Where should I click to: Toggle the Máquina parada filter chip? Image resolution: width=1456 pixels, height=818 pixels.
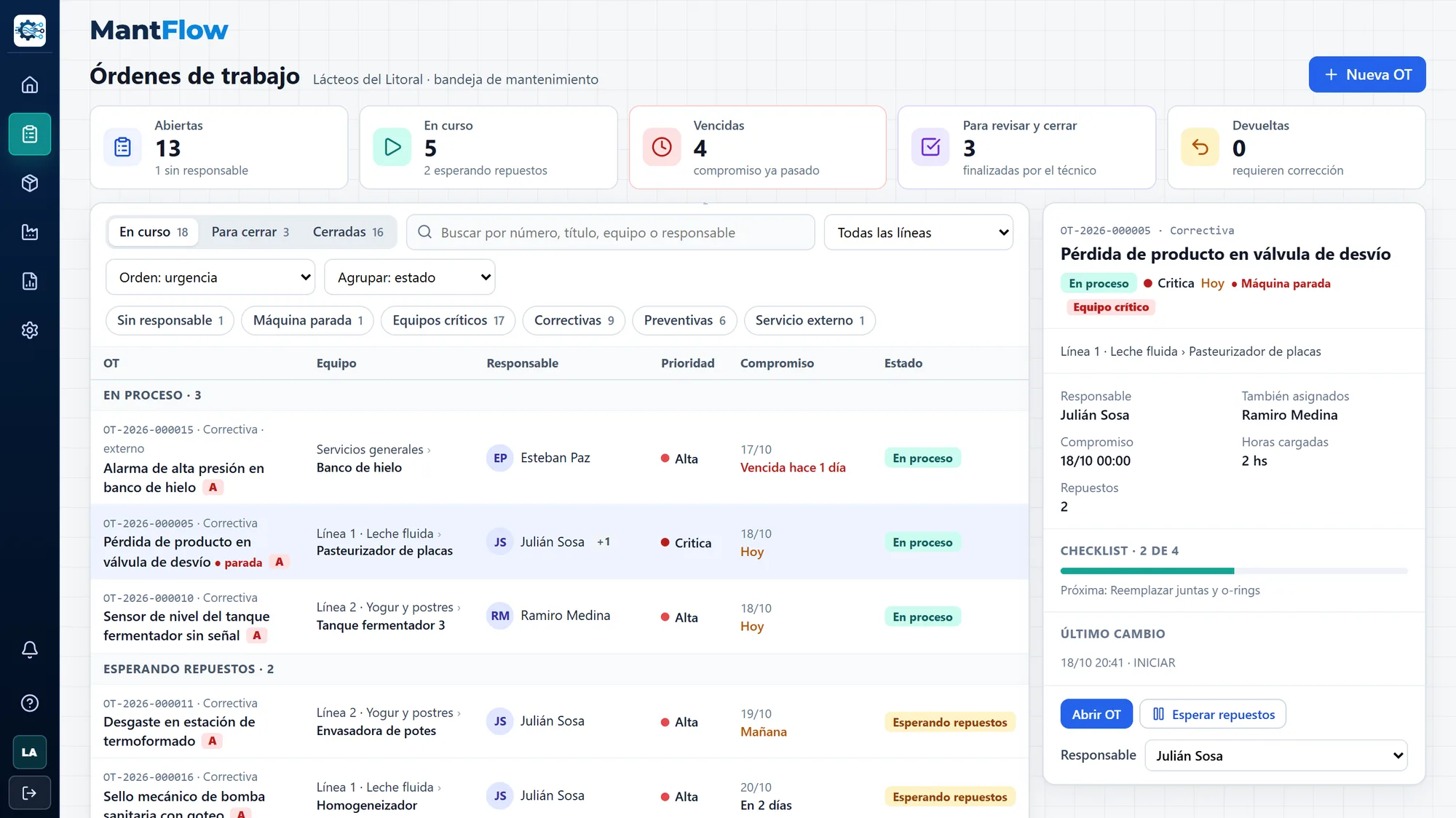pyautogui.click(x=308, y=320)
